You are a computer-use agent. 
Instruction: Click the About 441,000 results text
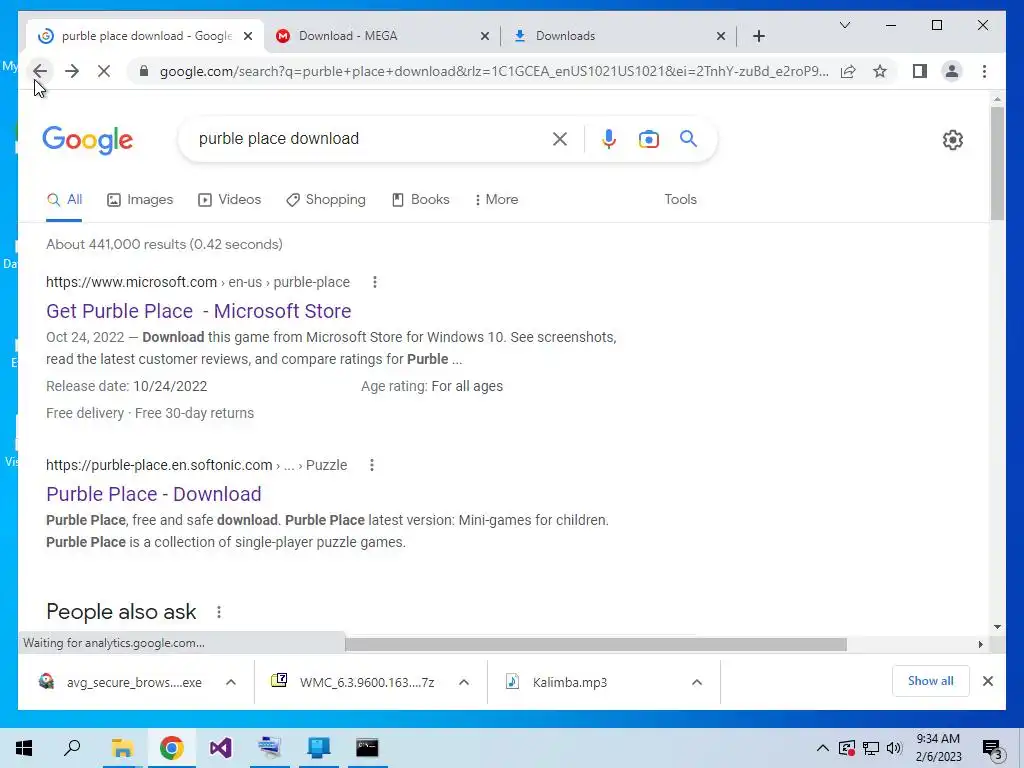pyautogui.click(x=164, y=244)
